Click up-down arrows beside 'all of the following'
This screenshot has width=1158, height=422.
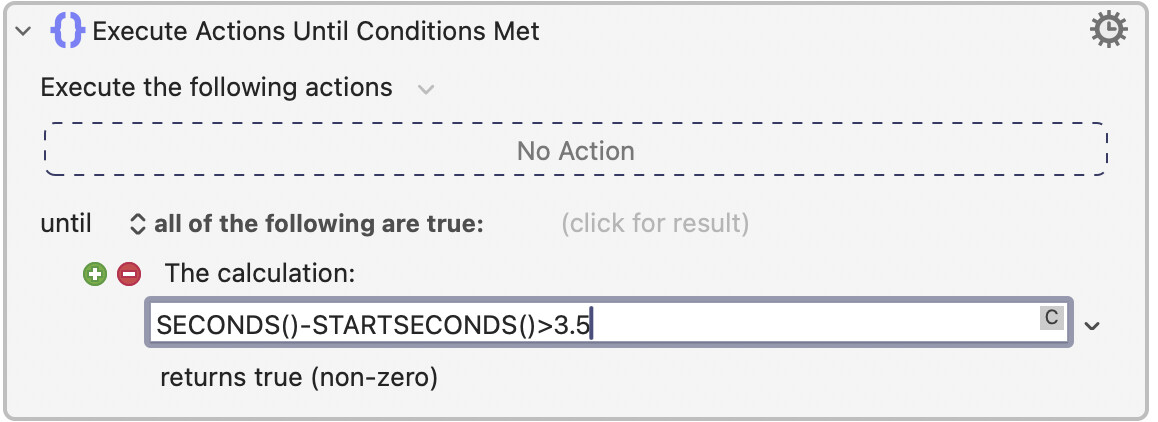[x=138, y=223]
